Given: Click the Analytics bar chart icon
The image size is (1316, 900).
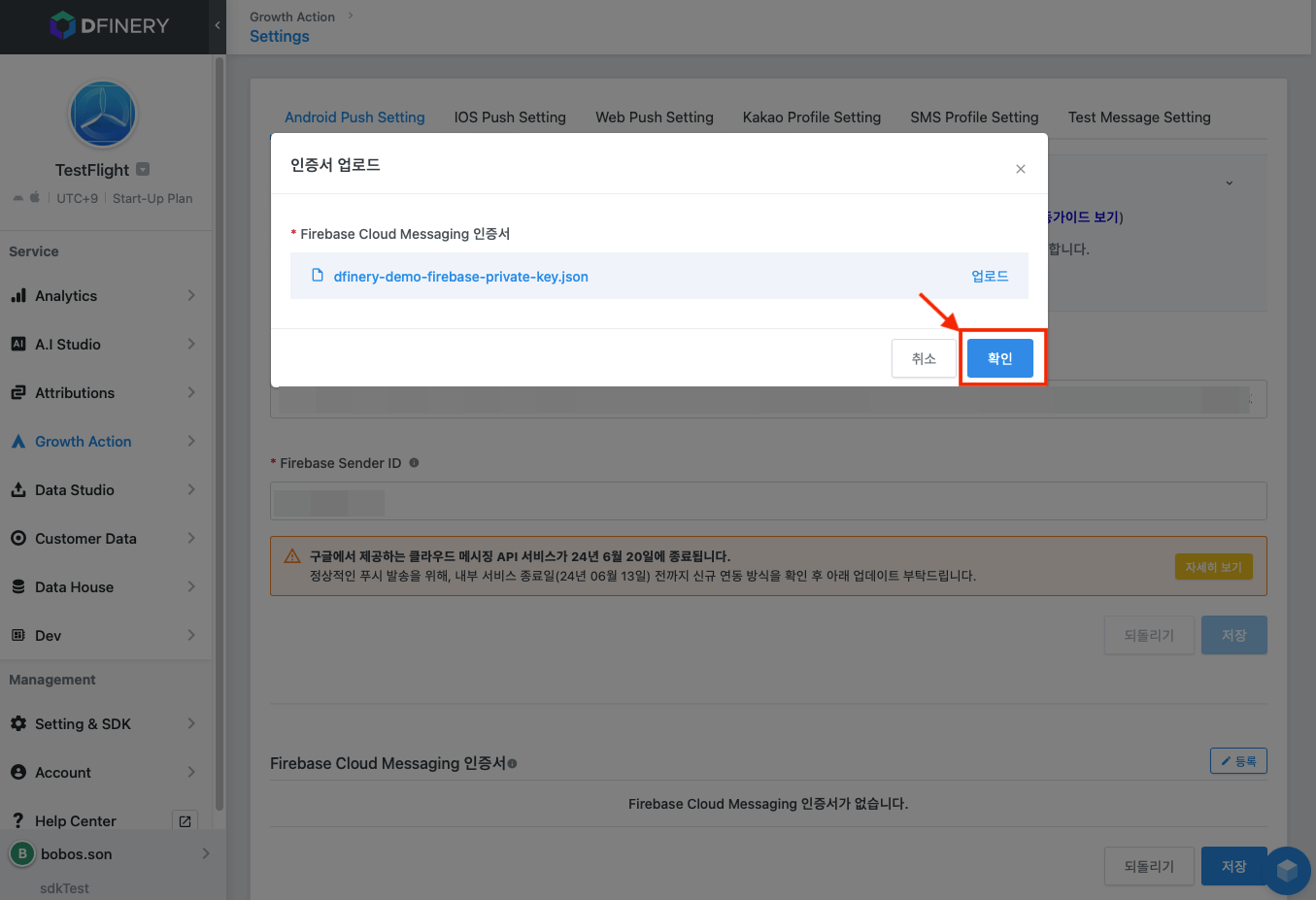Looking at the screenshot, I should coord(18,295).
